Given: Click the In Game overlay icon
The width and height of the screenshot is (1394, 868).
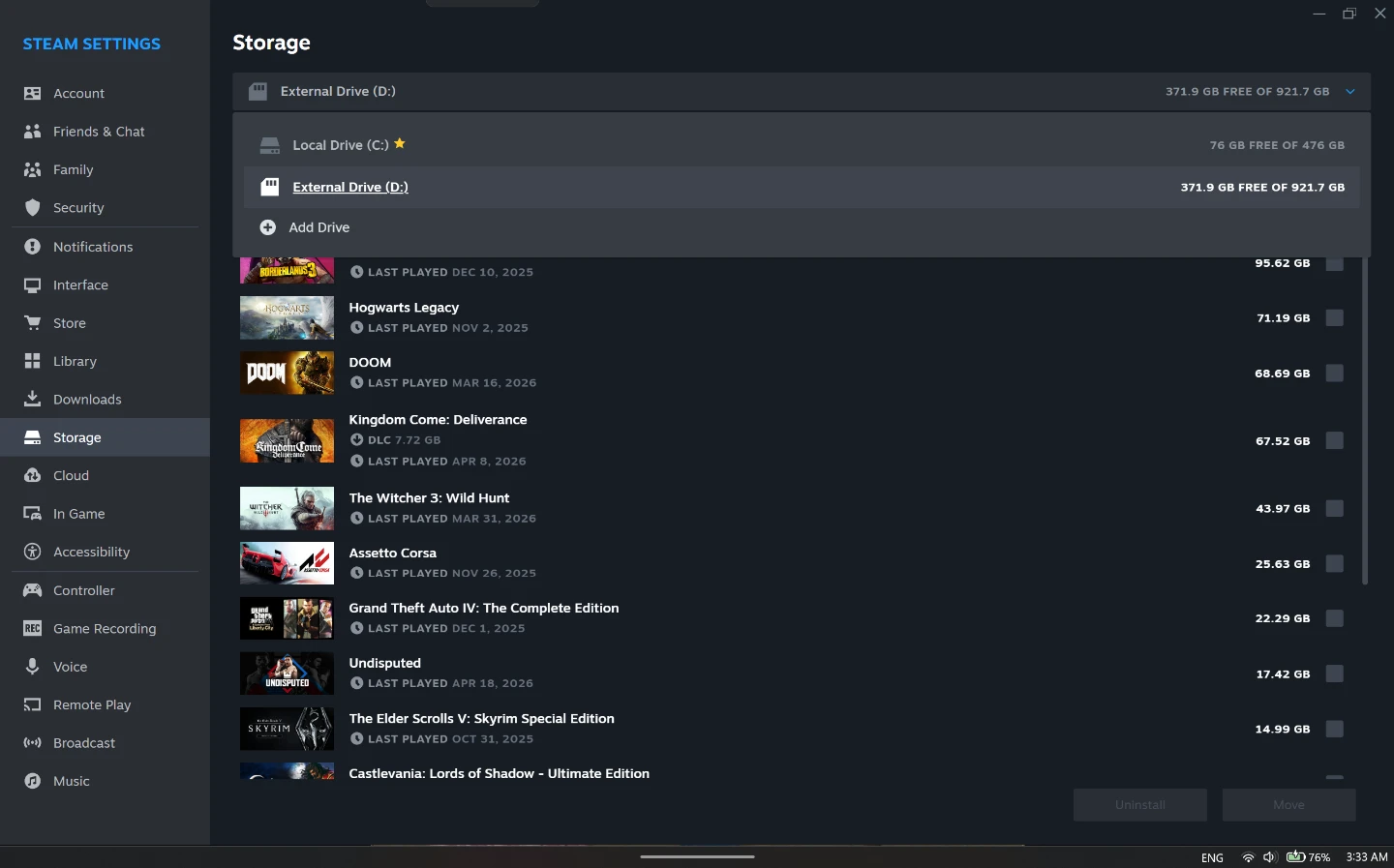Looking at the screenshot, I should (x=32, y=514).
